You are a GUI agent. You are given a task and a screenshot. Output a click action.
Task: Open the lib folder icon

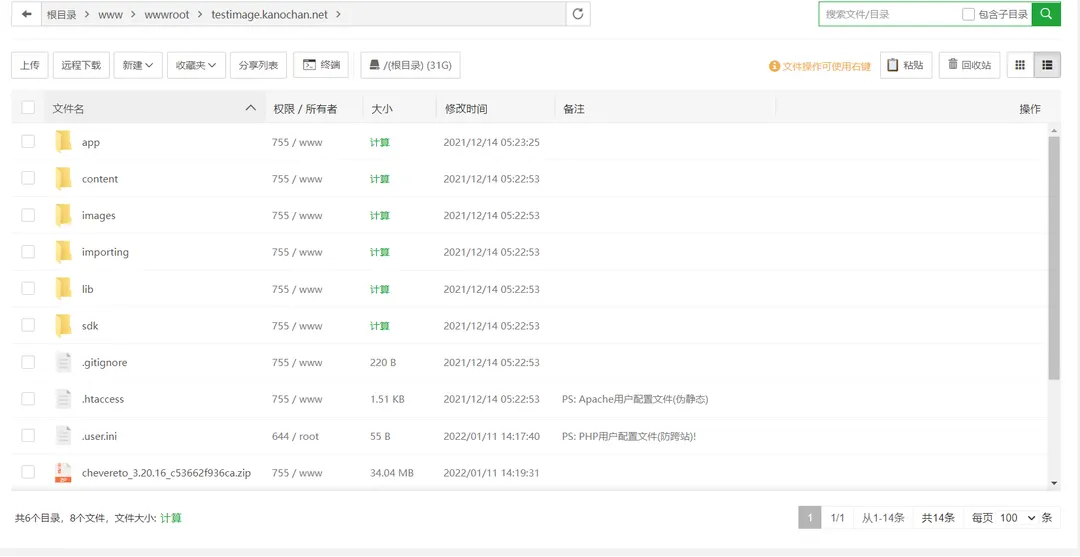[63, 288]
